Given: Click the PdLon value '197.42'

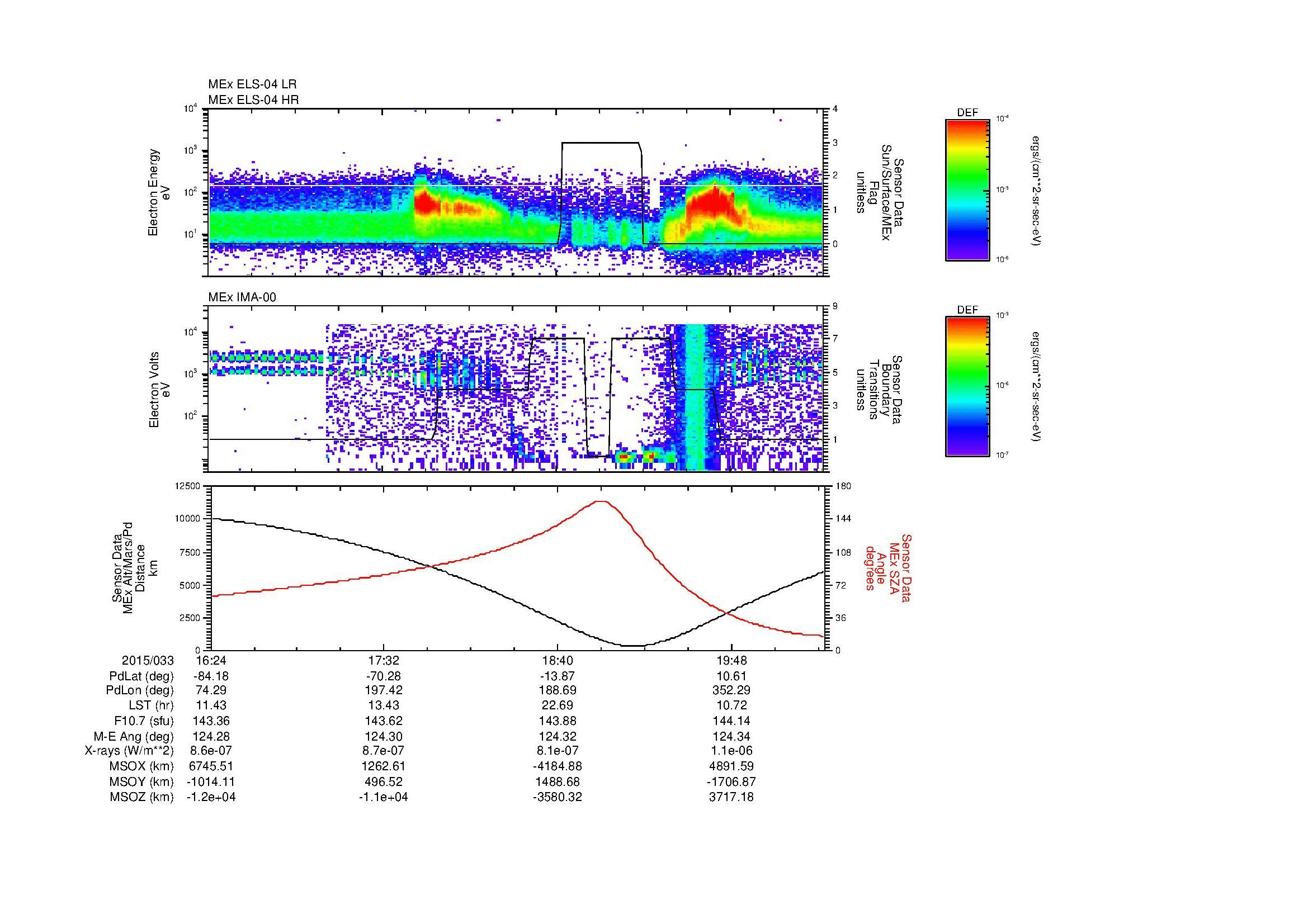Looking at the screenshot, I should [x=384, y=690].
